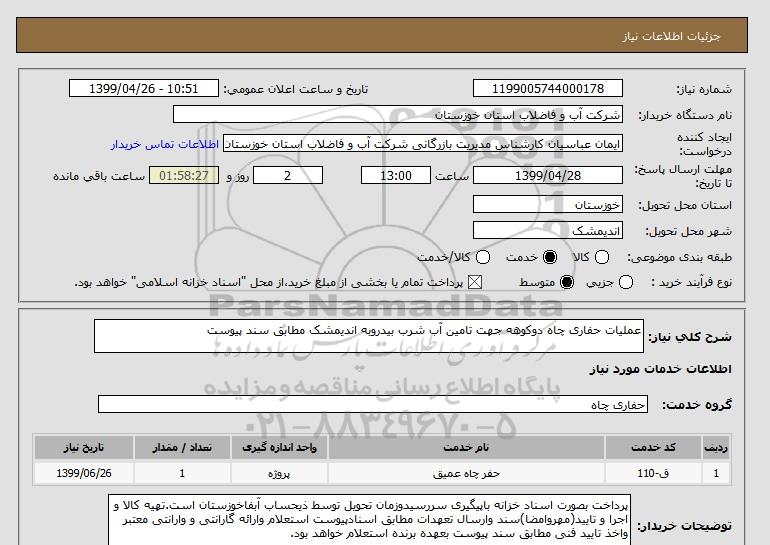The height and width of the screenshot is (545, 770).
Task: Click the deadline date field 1399/04/28
Action: (548, 175)
